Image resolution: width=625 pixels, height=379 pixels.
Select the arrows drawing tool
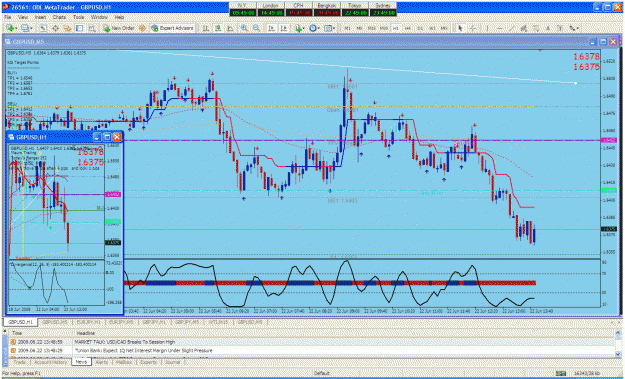click(x=572, y=28)
